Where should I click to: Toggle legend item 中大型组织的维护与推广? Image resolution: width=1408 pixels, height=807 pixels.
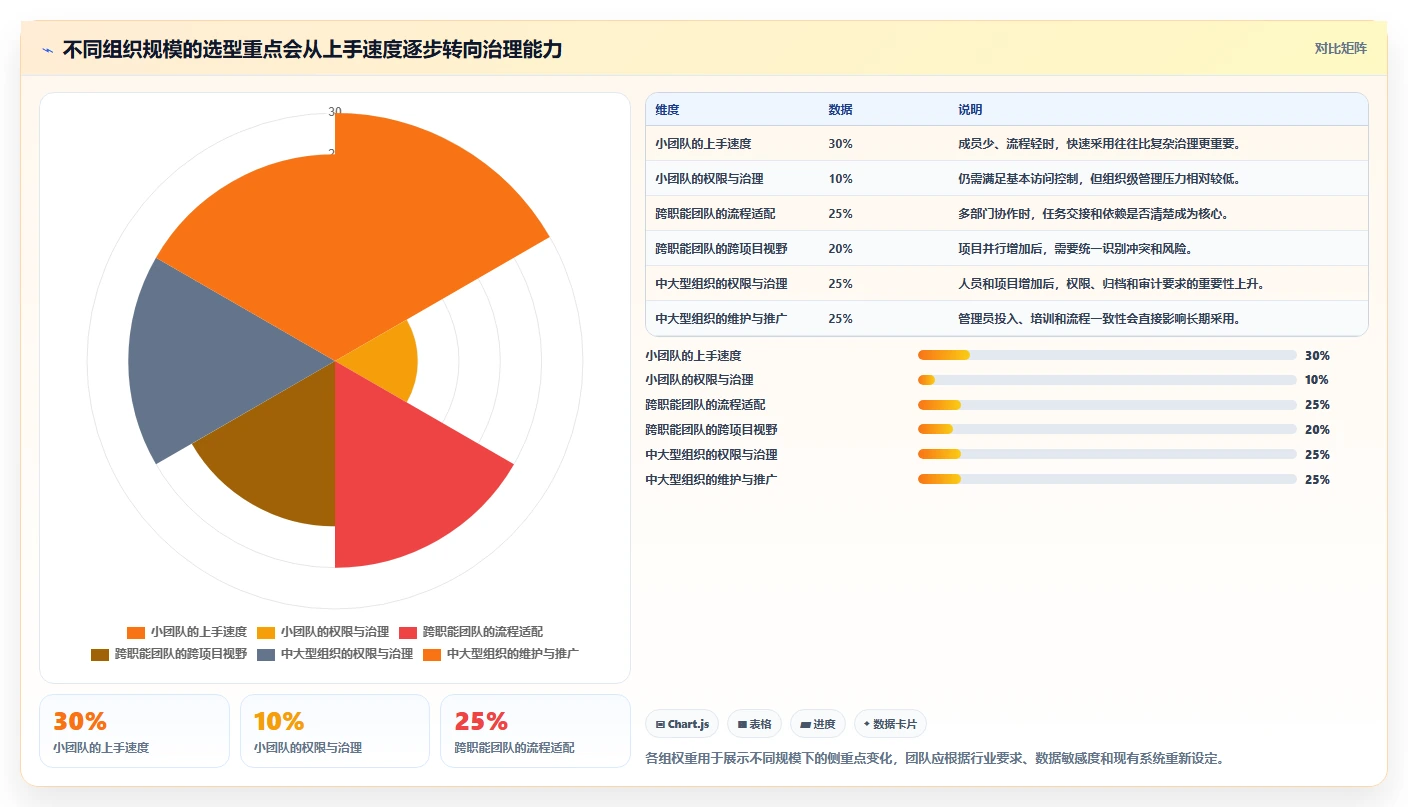pyautogui.click(x=501, y=654)
